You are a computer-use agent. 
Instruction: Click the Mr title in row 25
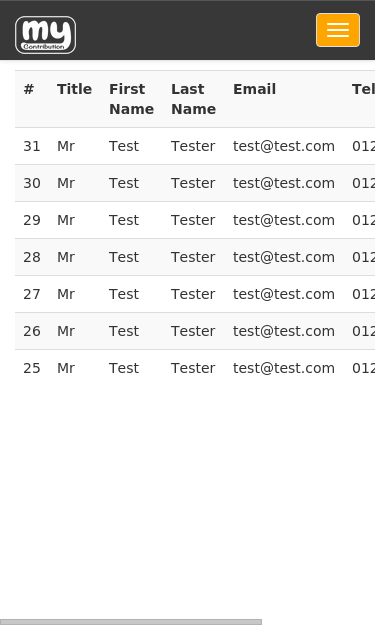pyautogui.click(x=66, y=368)
